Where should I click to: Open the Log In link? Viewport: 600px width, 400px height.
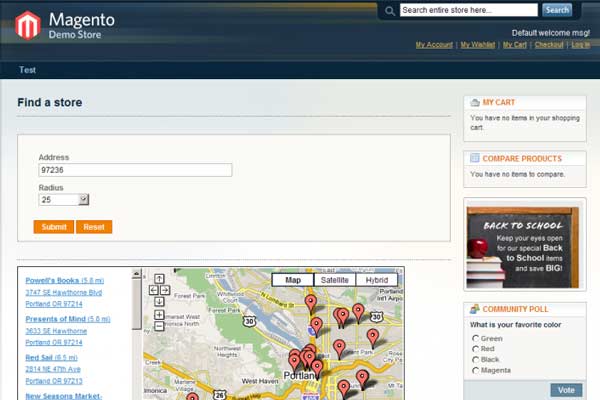coord(580,45)
